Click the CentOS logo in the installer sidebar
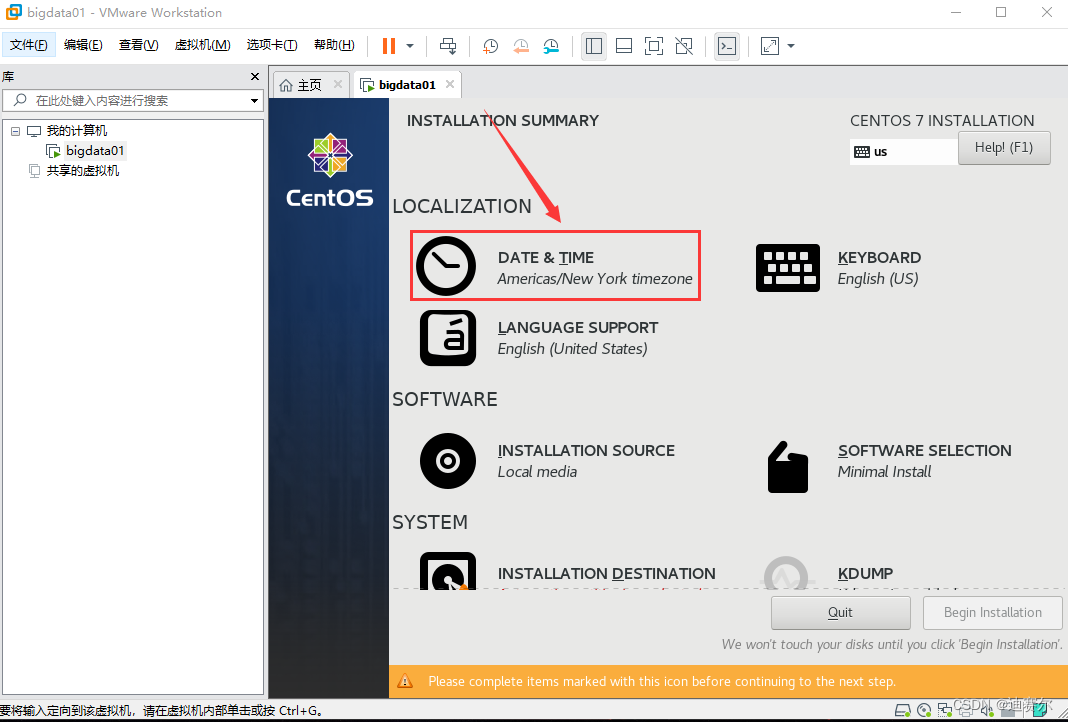 [330, 170]
